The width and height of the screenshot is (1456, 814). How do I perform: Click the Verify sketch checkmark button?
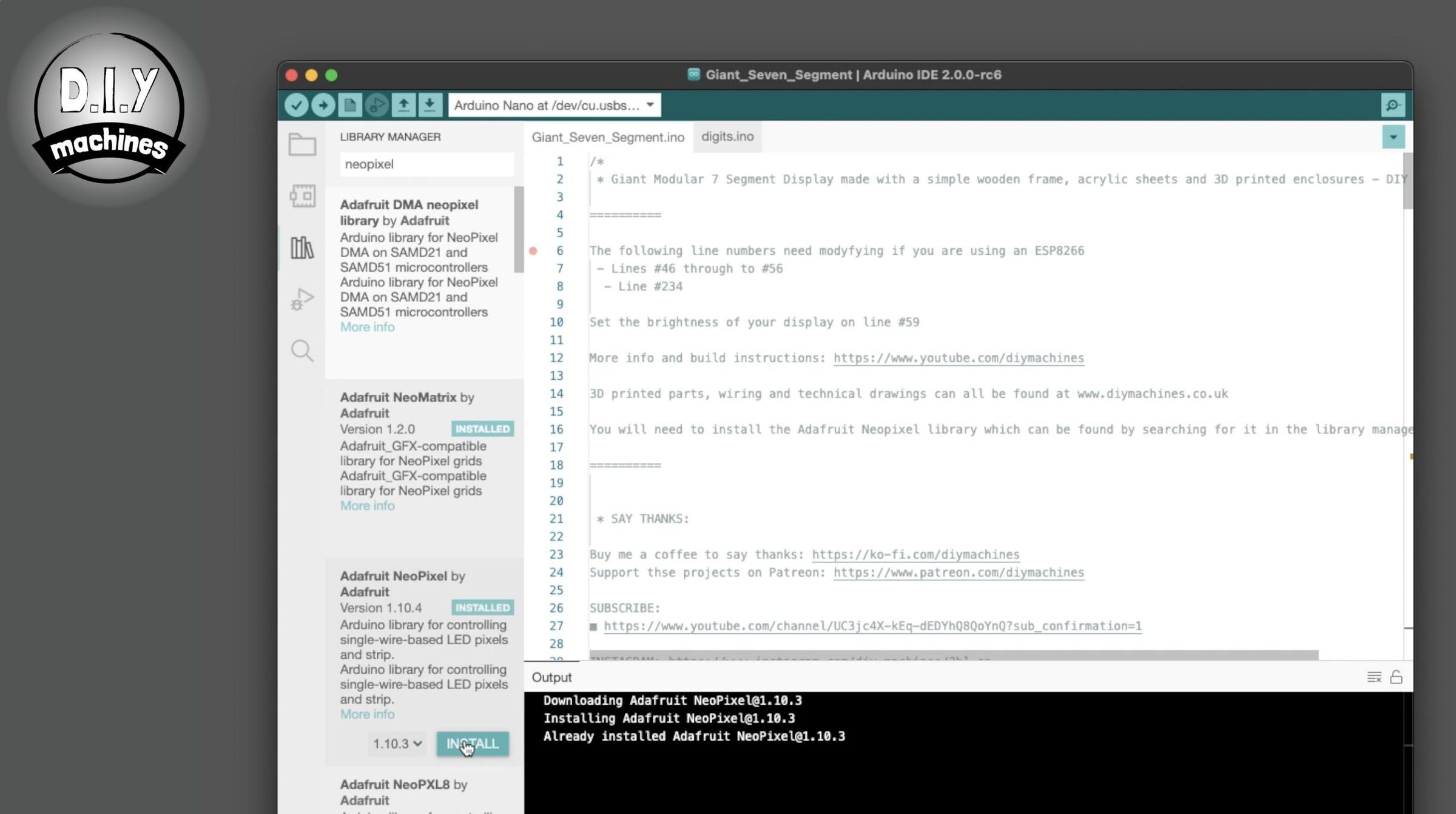(x=296, y=105)
